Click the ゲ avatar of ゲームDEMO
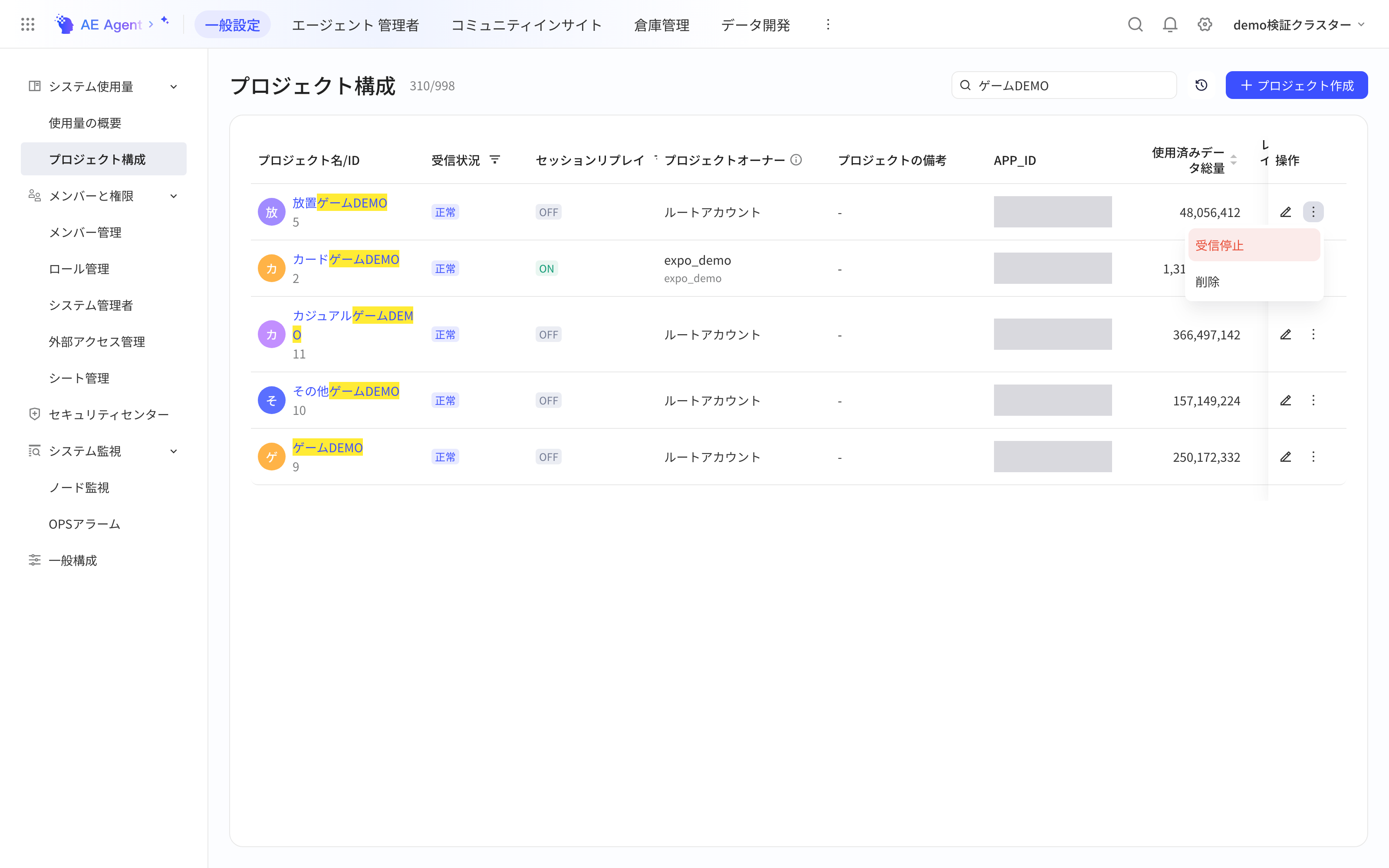Screen dimensions: 1389x868 [x=271, y=457]
